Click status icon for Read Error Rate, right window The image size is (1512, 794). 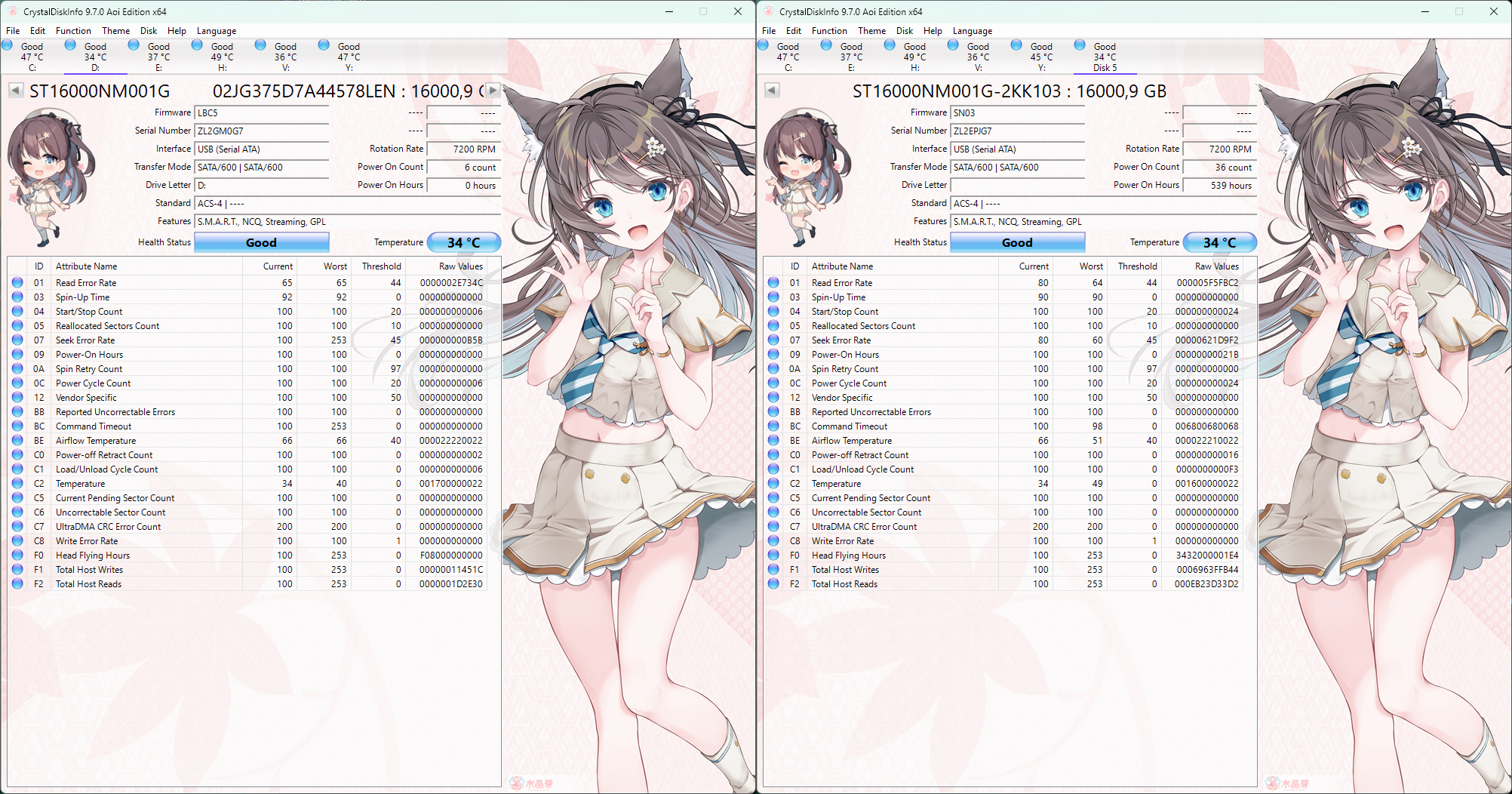pyautogui.click(x=773, y=283)
